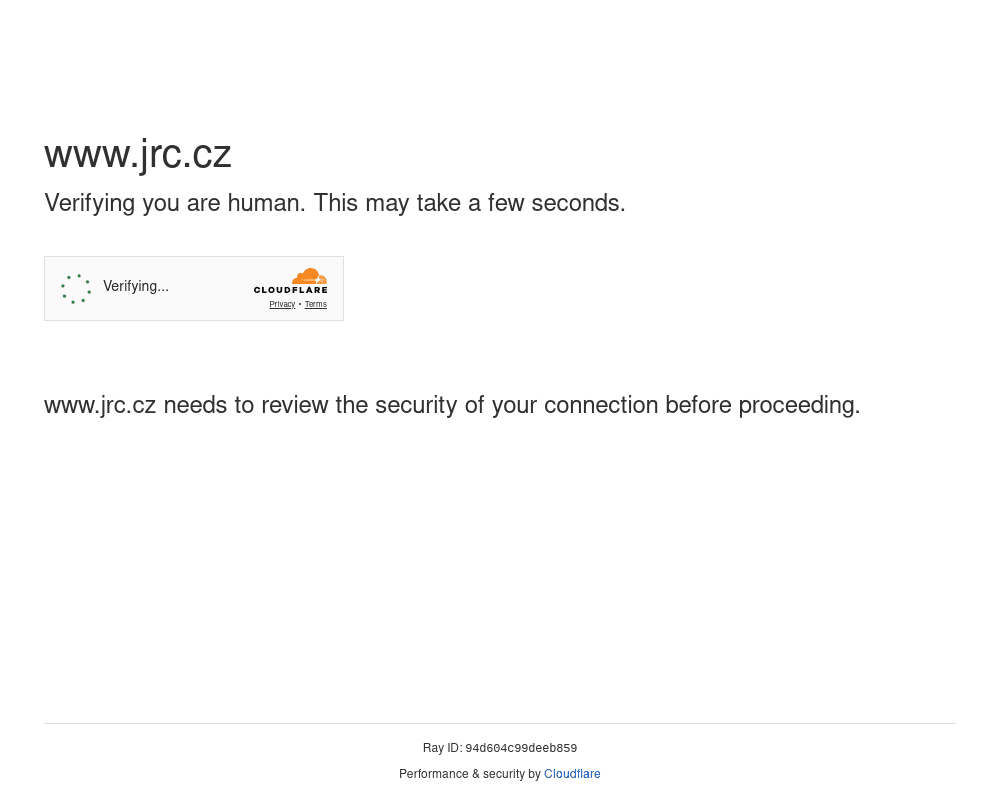This screenshot has width=1000, height=800.
Task: Click the "Verifying you are human" sentence
Action: click(175, 204)
